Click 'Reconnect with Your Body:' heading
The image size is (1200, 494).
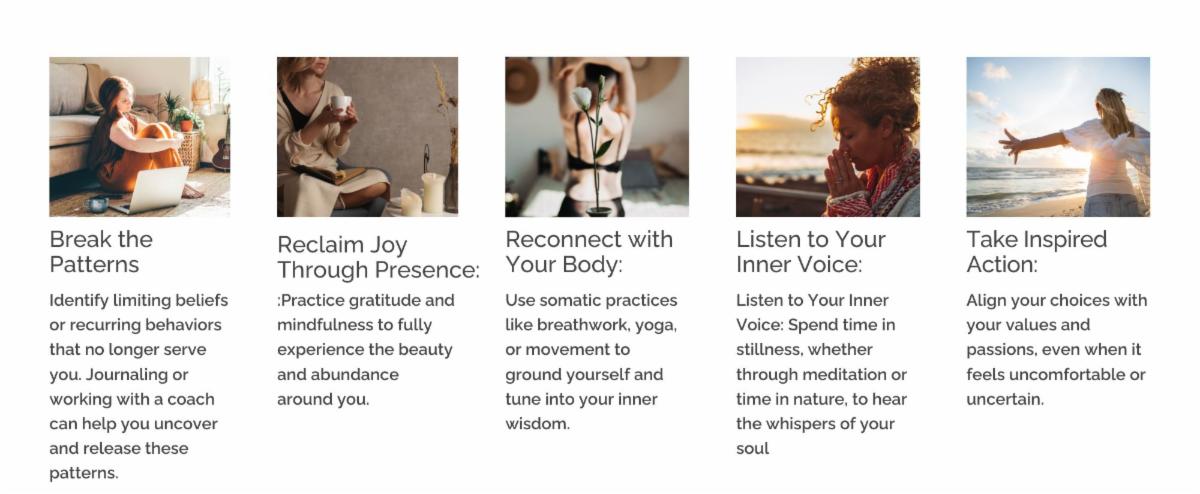pyautogui.click(x=589, y=252)
